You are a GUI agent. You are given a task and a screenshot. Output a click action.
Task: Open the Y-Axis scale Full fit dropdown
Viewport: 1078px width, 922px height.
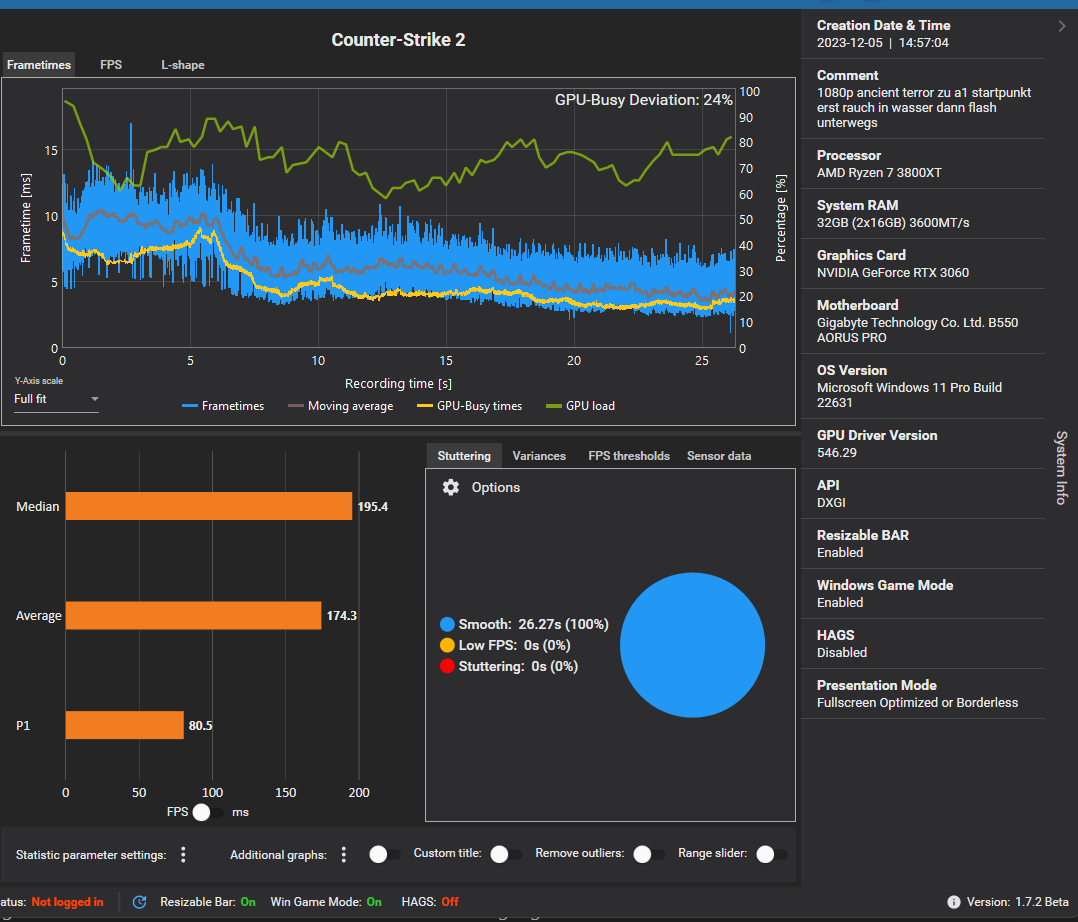pos(56,399)
